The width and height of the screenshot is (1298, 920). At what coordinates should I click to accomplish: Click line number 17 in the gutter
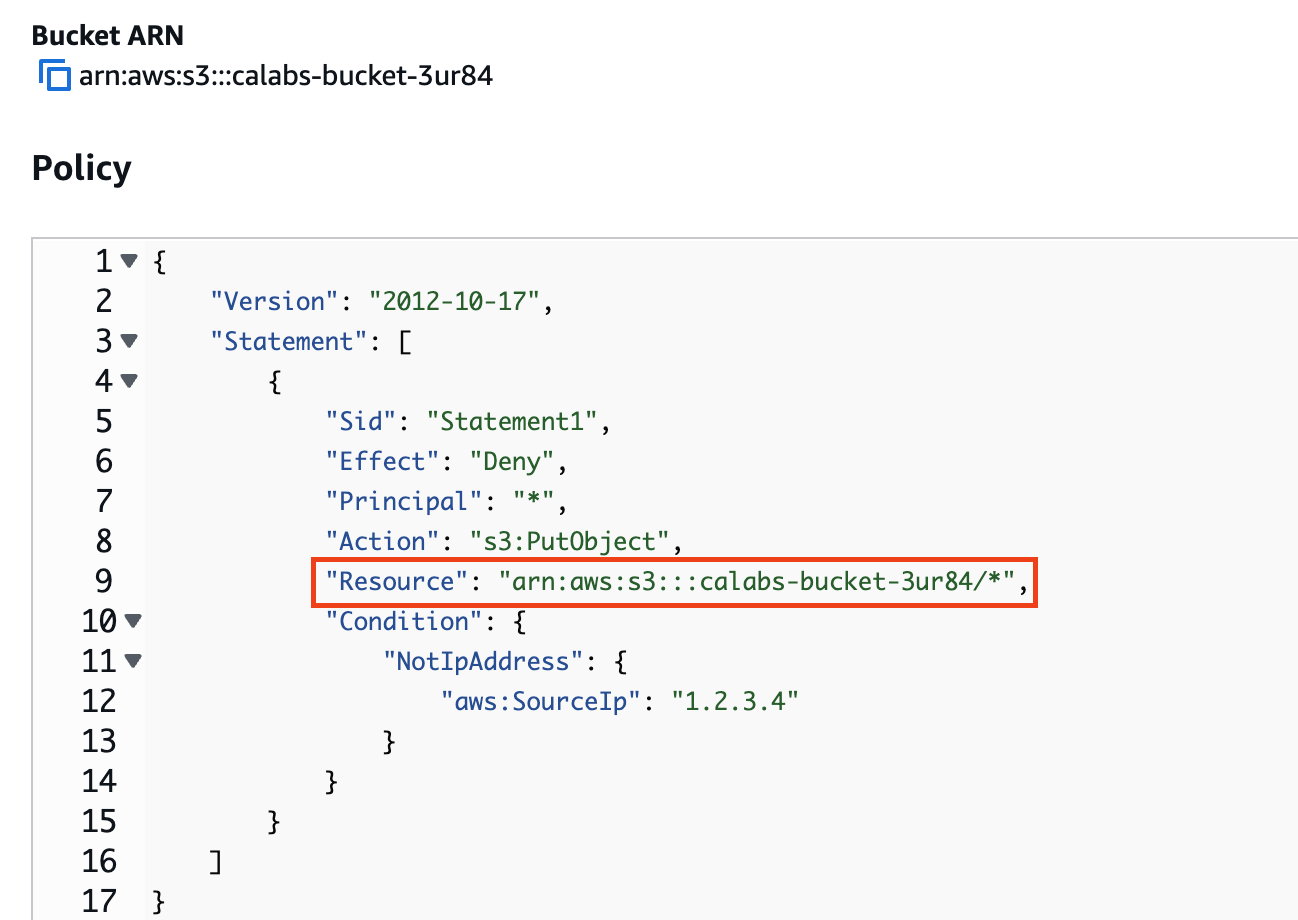[x=97, y=901]
